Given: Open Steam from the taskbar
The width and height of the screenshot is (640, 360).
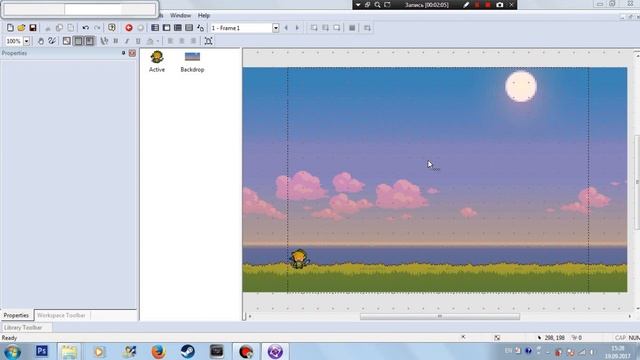Looking at the screenshot, I should tap(187, 351).
